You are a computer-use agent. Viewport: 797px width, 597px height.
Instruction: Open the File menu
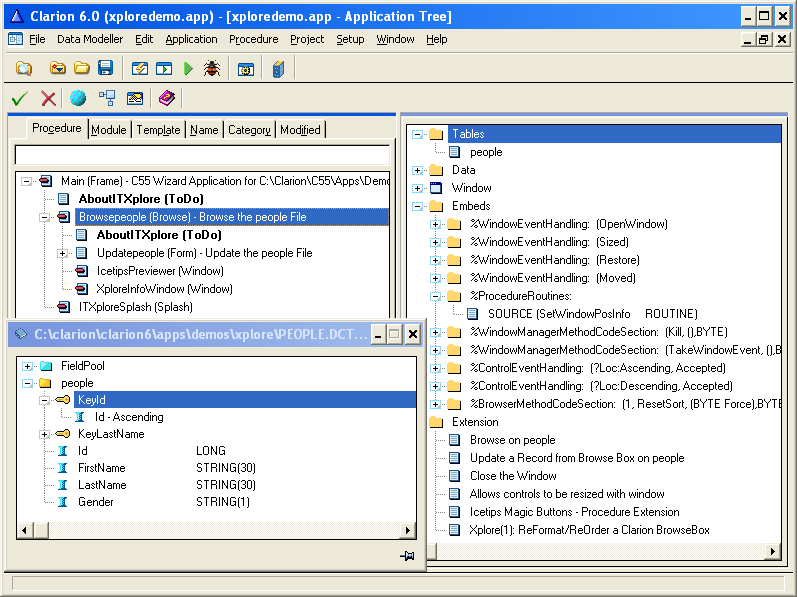pyautogui.click(x=37, y=39)
